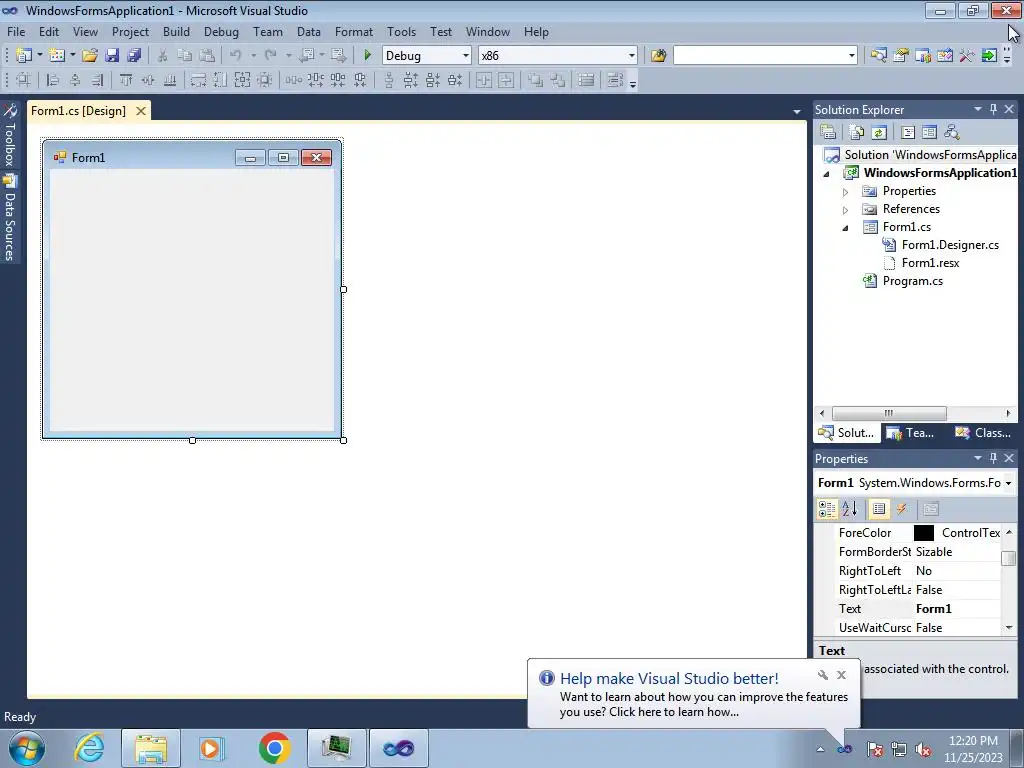Click the Find in Files icon
1024x768 pixels.
coord(658,56)
